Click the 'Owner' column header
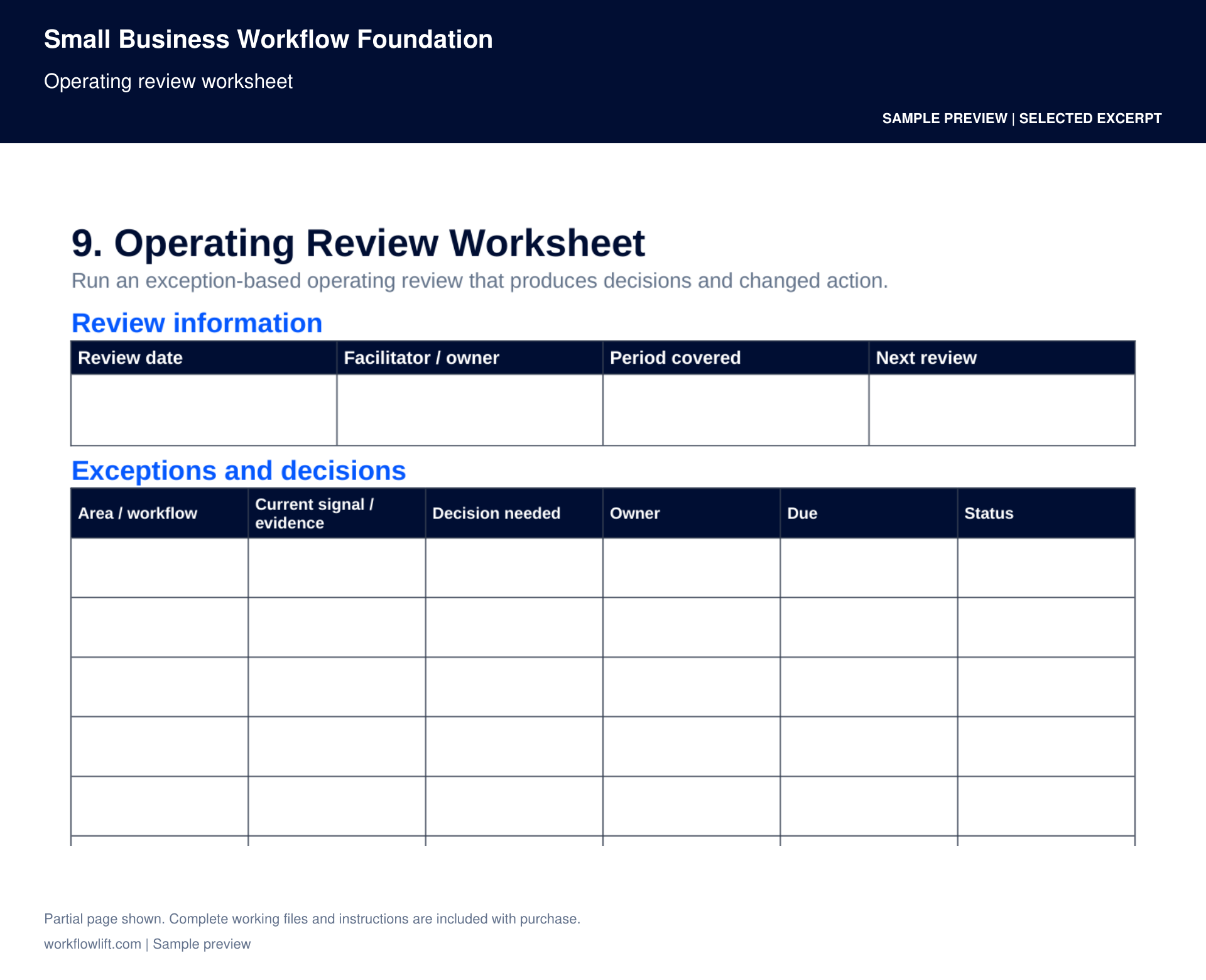This screenshot has height=980, width=1206. tap(692, 513)
